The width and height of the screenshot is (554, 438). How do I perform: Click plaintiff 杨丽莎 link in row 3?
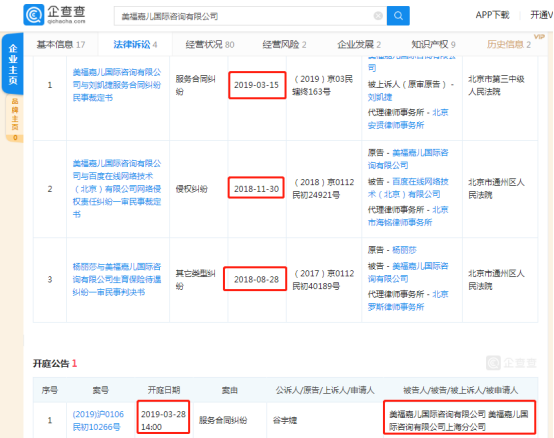[x=404, y=250]
